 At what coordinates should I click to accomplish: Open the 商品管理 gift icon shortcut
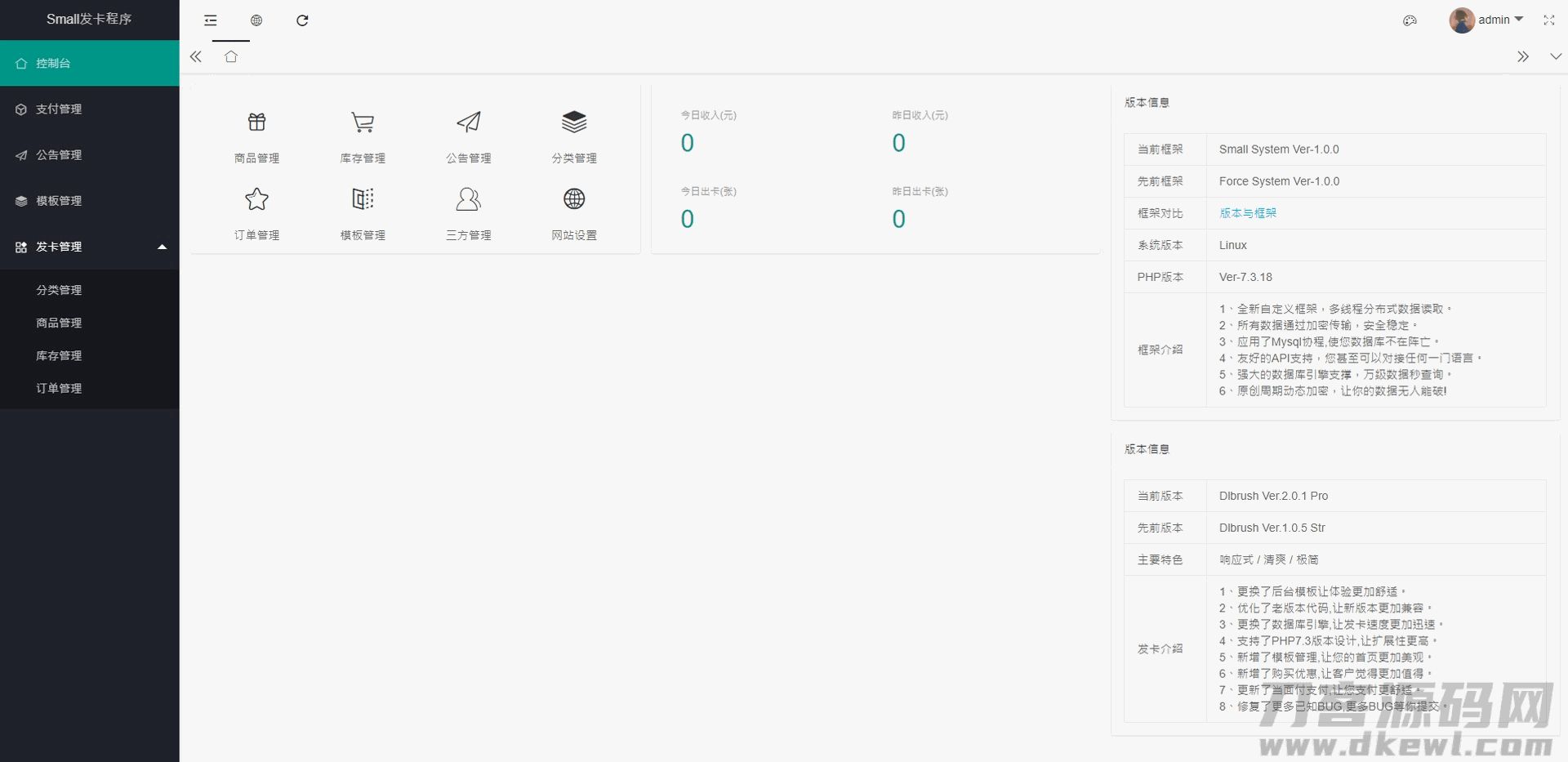click(x=256, y=123)
